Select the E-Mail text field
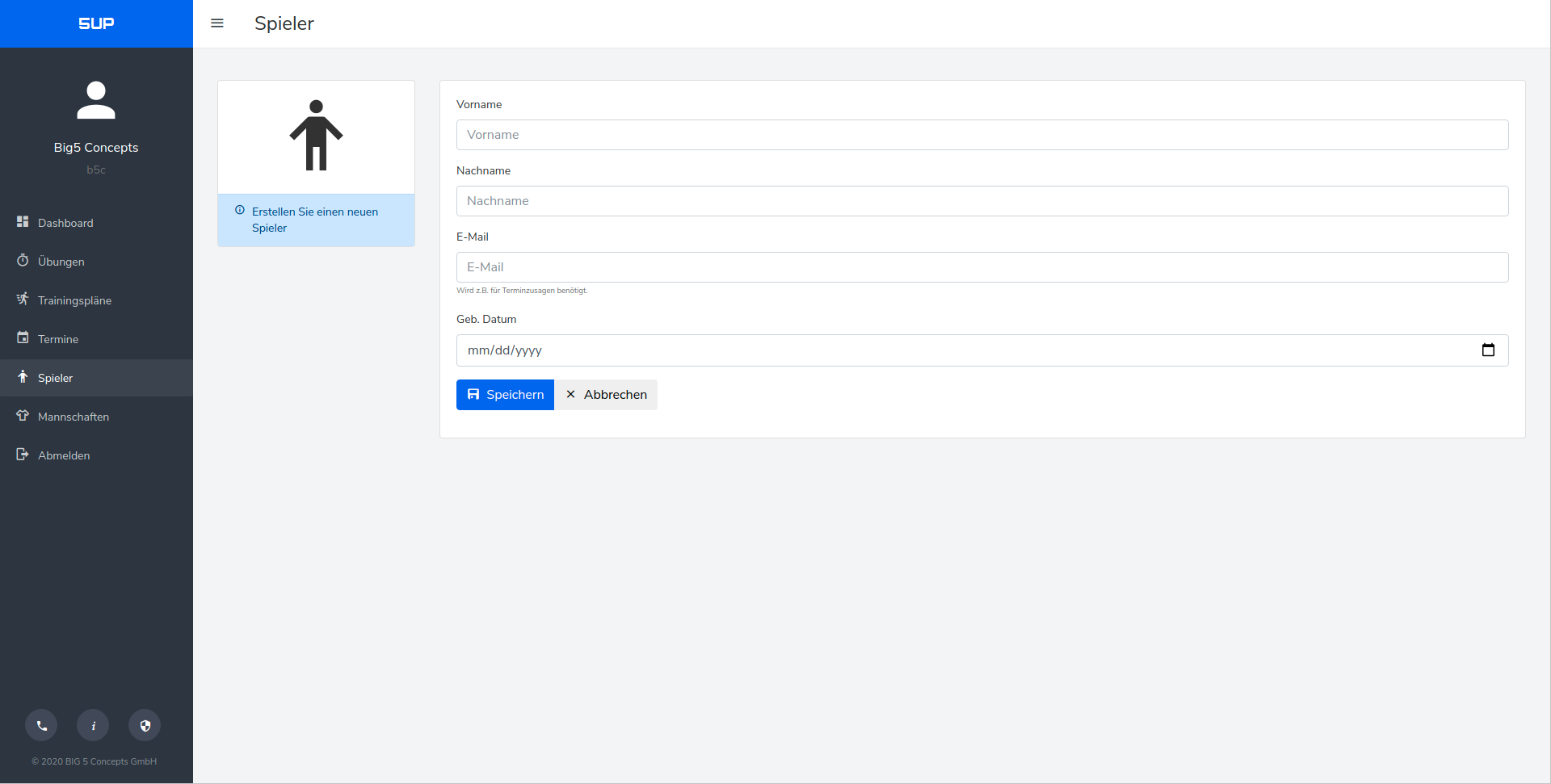 point(981,267)
